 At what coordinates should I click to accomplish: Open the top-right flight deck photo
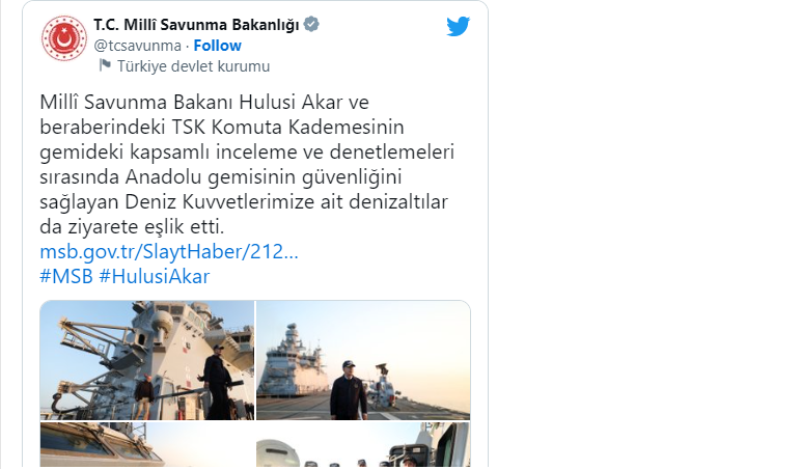[x=363, y=360]
